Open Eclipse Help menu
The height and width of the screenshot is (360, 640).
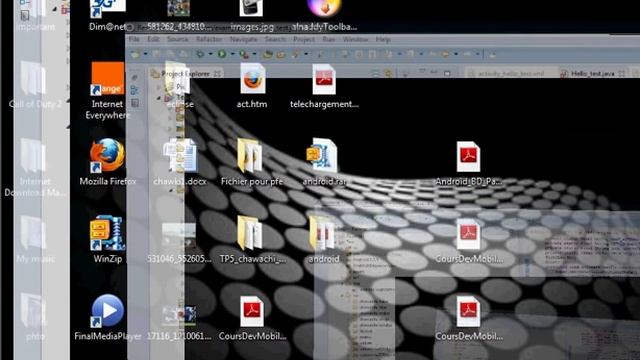pos(383,39)
